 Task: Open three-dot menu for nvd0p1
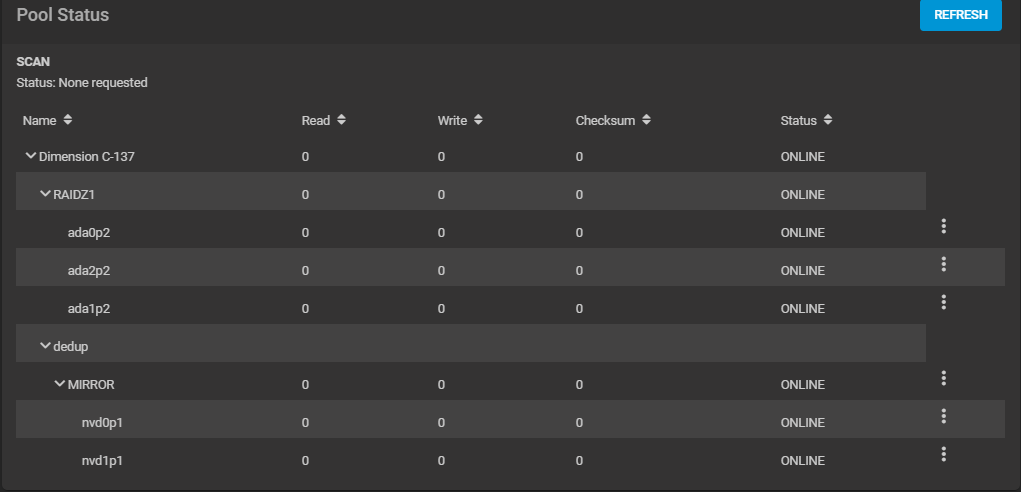click(x=943, y=416)
